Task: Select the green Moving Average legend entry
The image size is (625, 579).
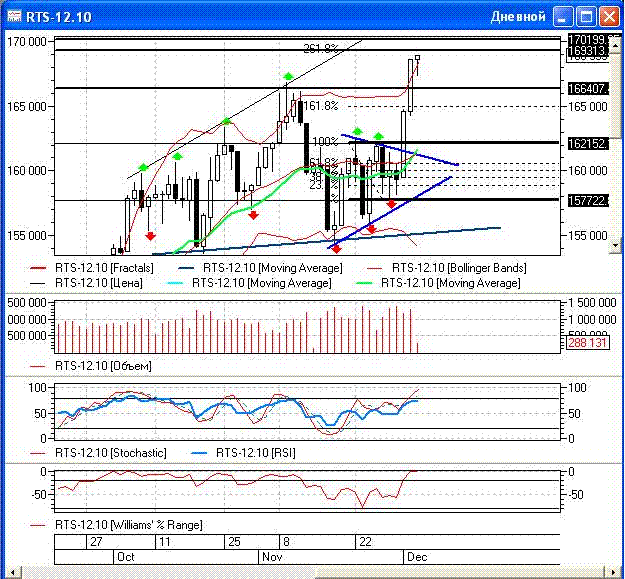Action: (x=438, y=283)
